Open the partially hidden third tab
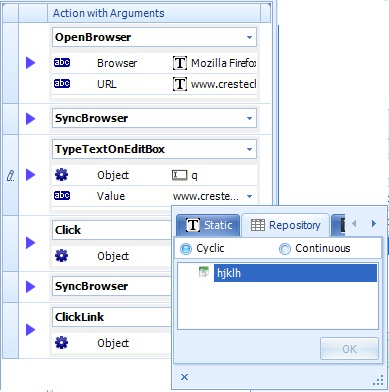The image size is (389, 392). (x=338, y=225)
